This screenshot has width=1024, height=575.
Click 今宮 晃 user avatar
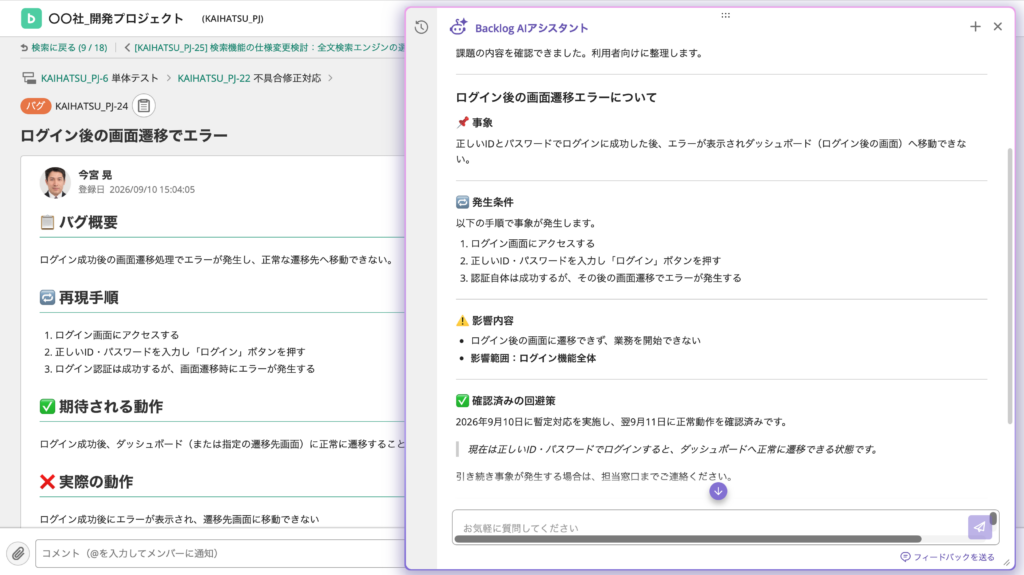(55, 182)
